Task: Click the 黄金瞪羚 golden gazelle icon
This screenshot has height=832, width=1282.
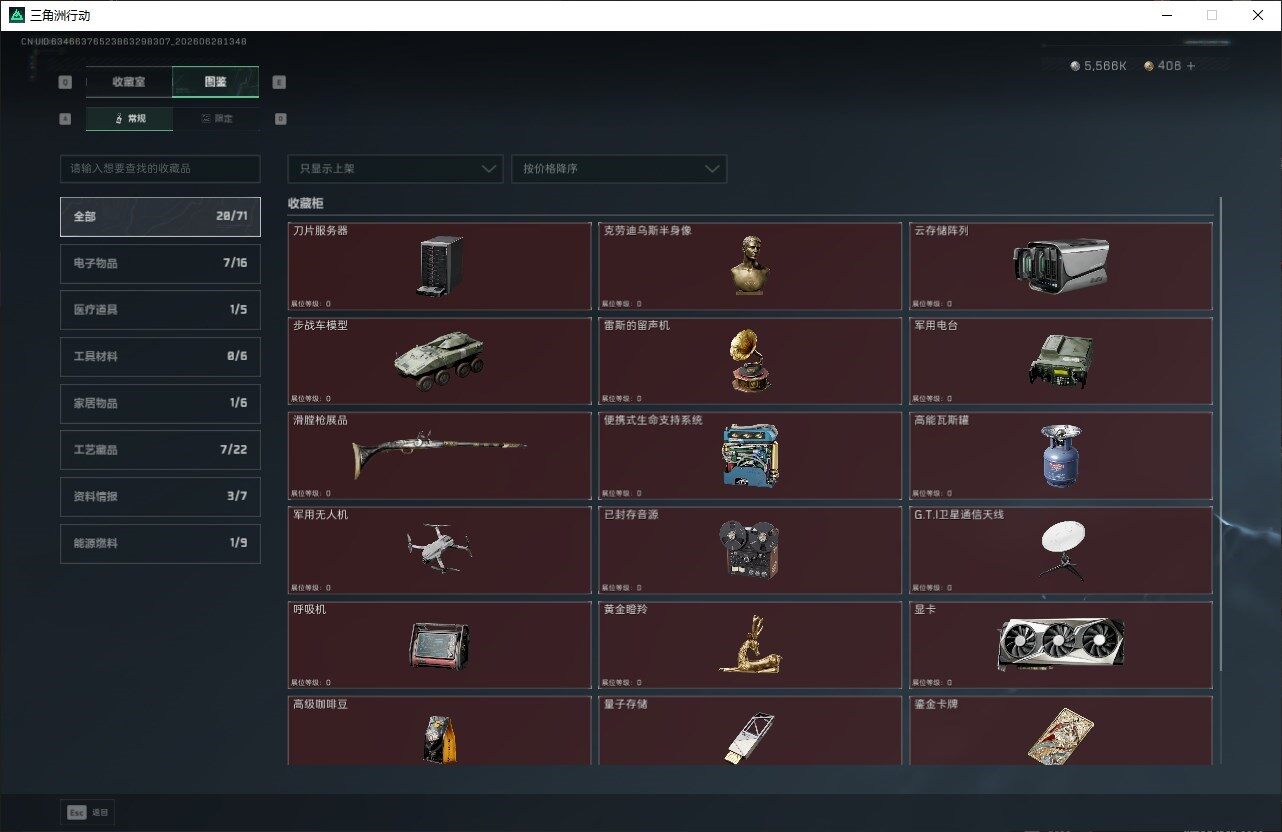Action: coord(750,644)
